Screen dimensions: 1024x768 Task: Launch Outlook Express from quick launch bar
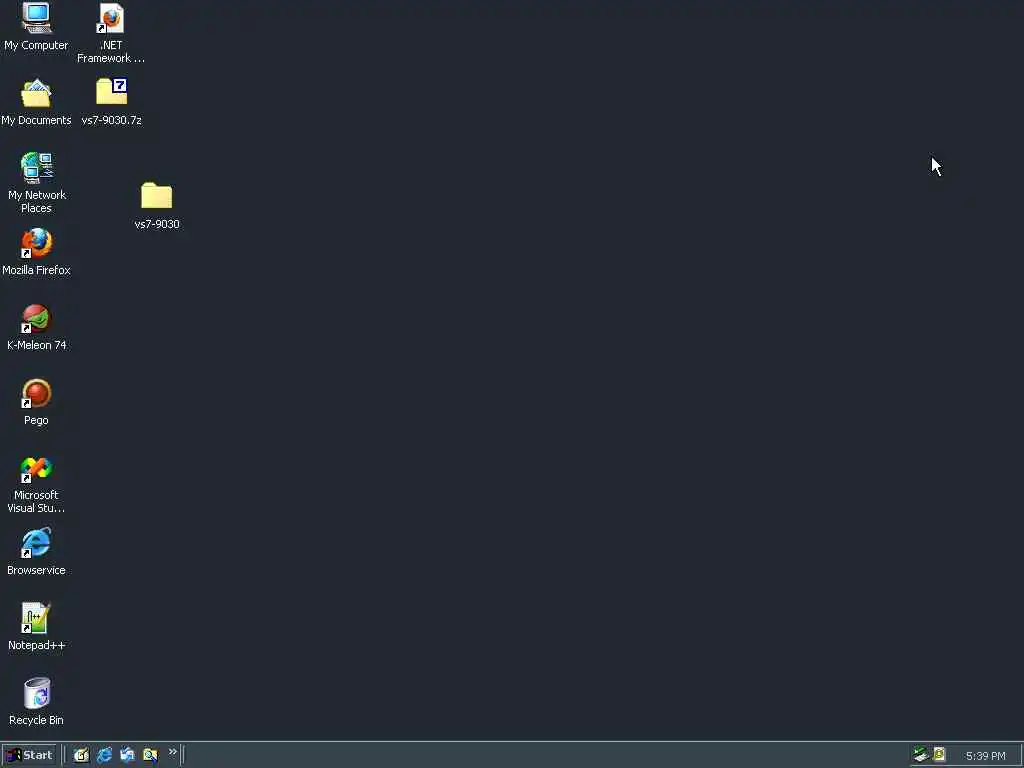tap(127, 756)
